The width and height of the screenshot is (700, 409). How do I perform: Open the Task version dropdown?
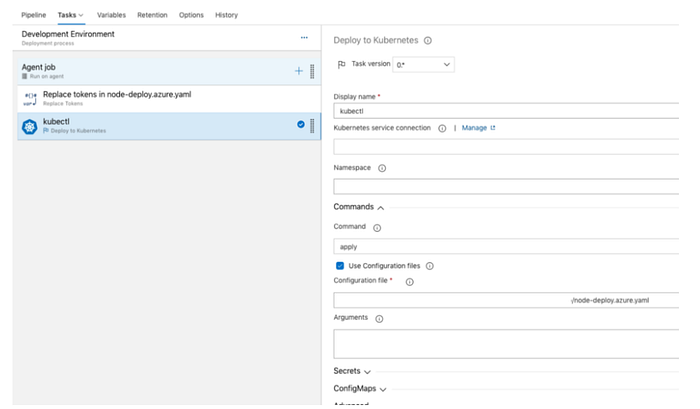(x=423, y=65)
